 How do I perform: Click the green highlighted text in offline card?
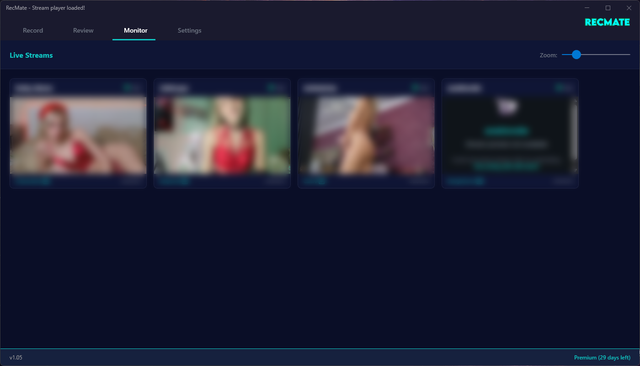[x=507, y=131]
